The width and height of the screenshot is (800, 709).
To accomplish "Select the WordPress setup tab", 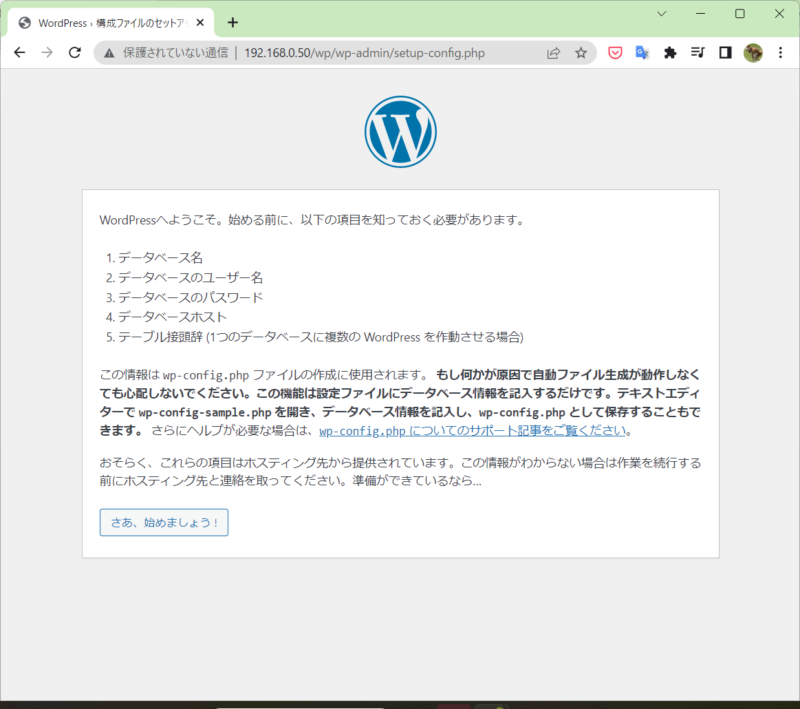I will (x=111, y=23).
